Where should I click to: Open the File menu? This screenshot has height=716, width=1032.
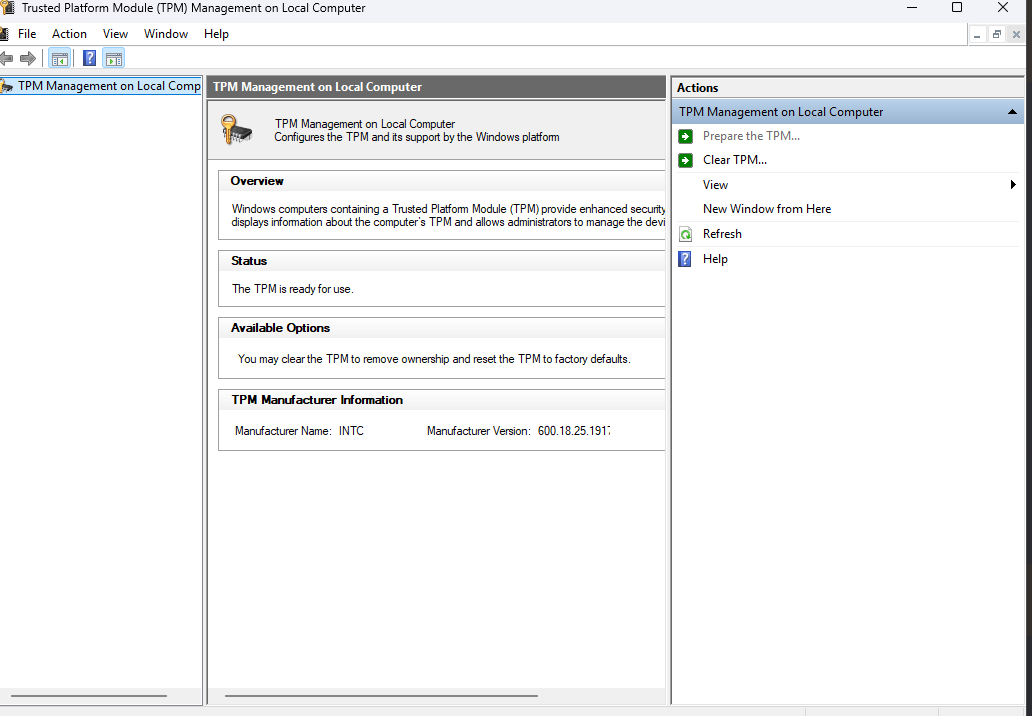click(27, 34)
